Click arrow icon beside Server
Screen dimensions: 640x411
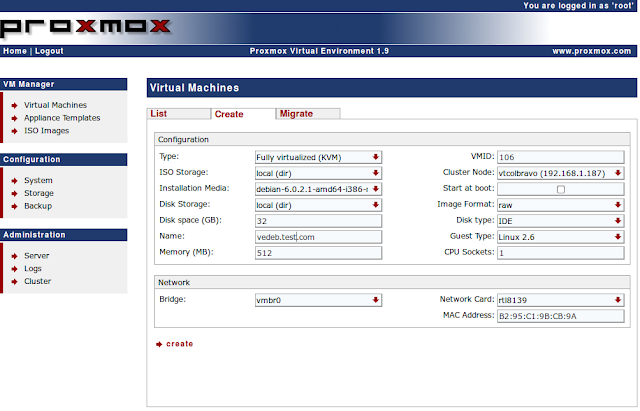[15, 256]
